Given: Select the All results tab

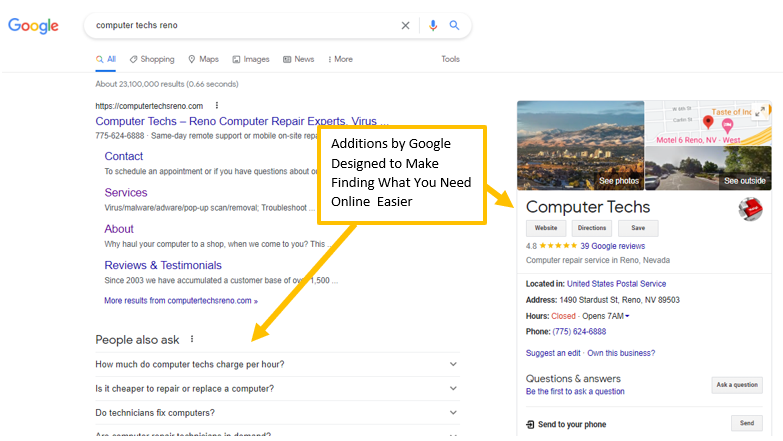Looking at the screenshot, I should (x=106, y=59).
